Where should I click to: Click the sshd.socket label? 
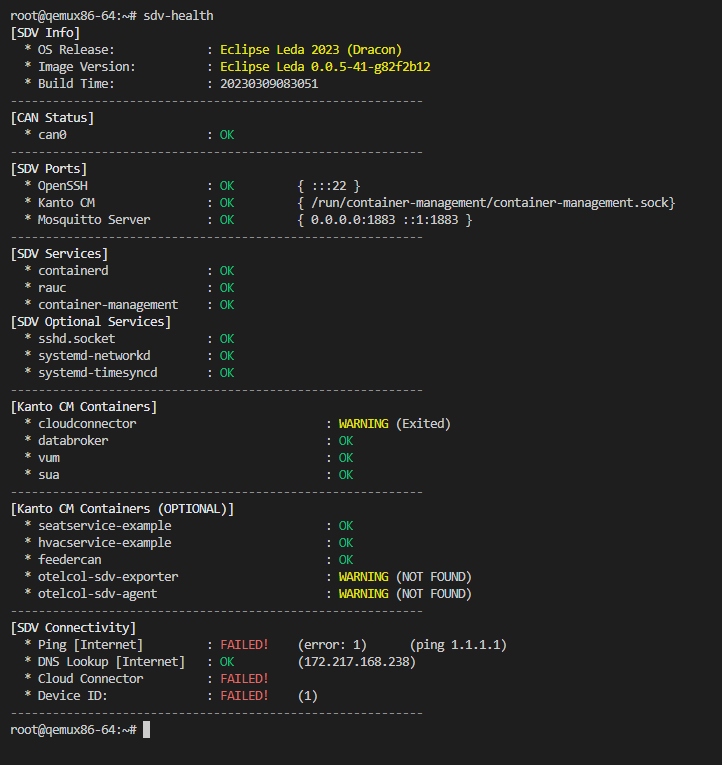click(x=77, y=339)
